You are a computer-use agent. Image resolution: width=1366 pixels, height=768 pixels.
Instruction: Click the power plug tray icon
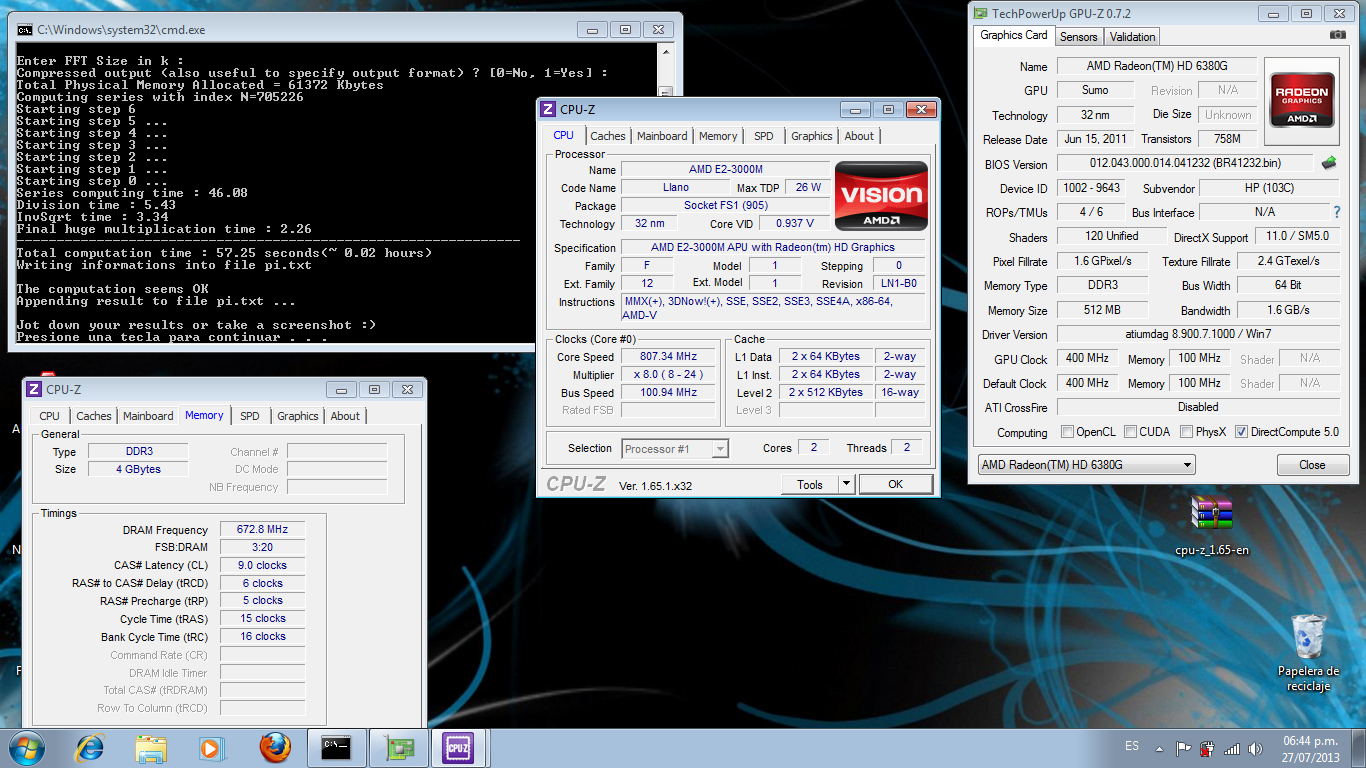(x=1207, y=748)
